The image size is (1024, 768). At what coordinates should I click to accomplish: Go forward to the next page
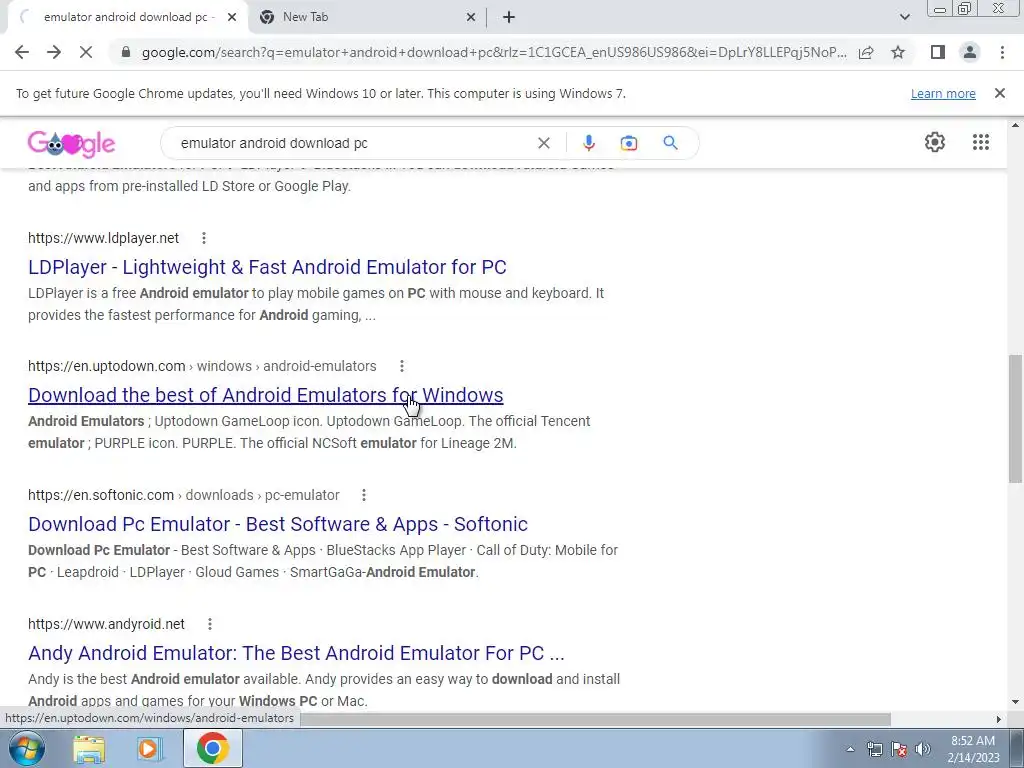tap(54, 52)
